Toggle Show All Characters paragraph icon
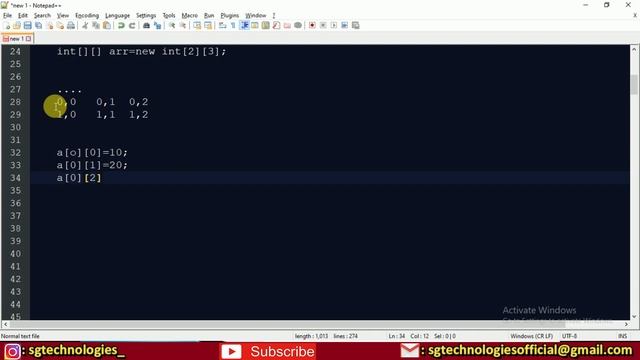 (233, 25)
